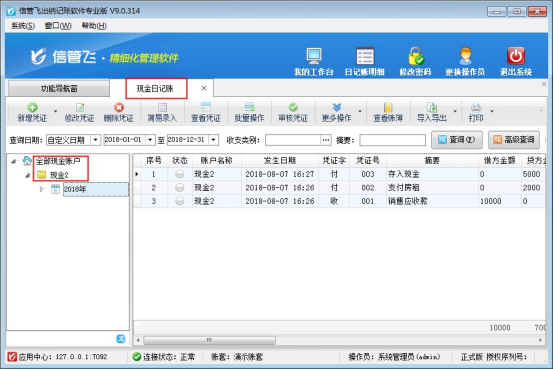Select the 更换操作员 icon
The image size is (554, 369).
[465, 56]
